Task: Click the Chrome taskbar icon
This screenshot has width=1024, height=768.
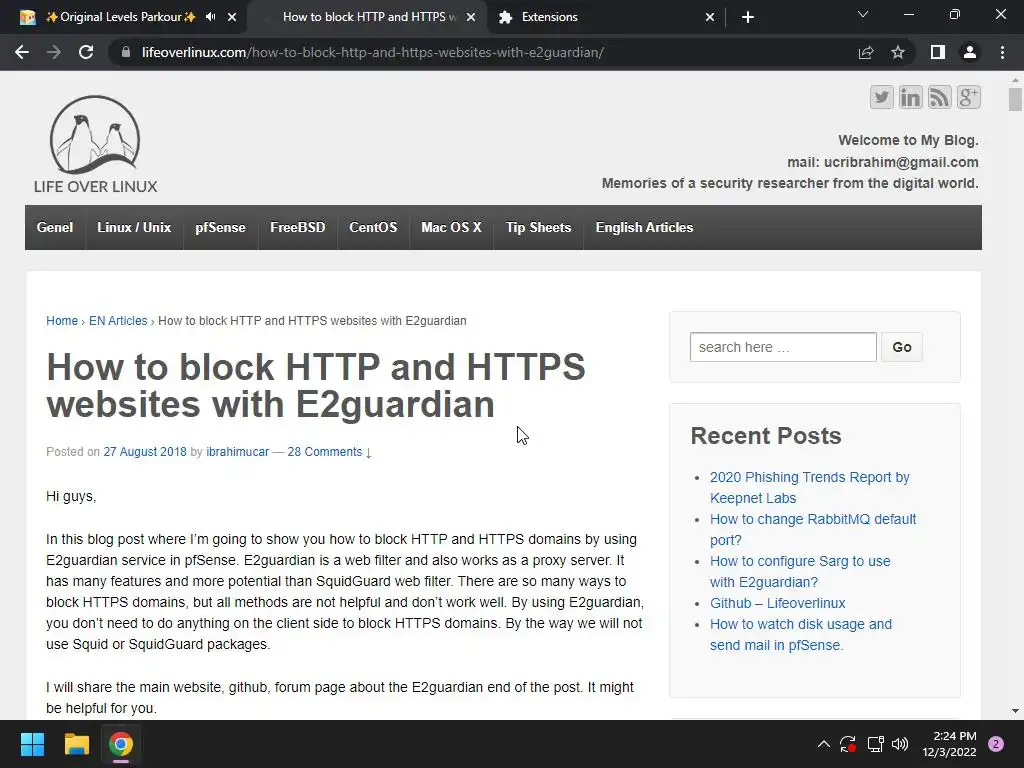Action: [x=121, y=744]
